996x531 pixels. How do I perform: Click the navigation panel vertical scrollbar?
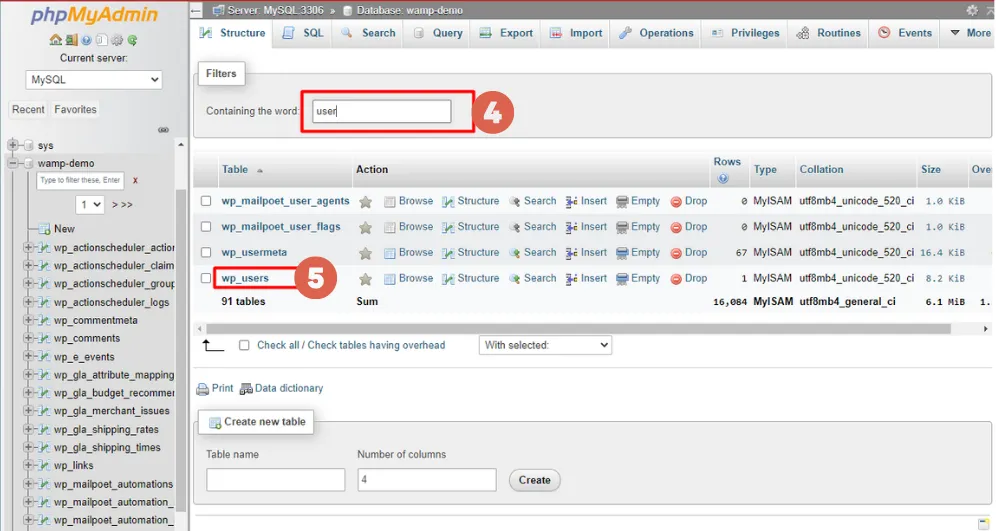tap(181, 349)
